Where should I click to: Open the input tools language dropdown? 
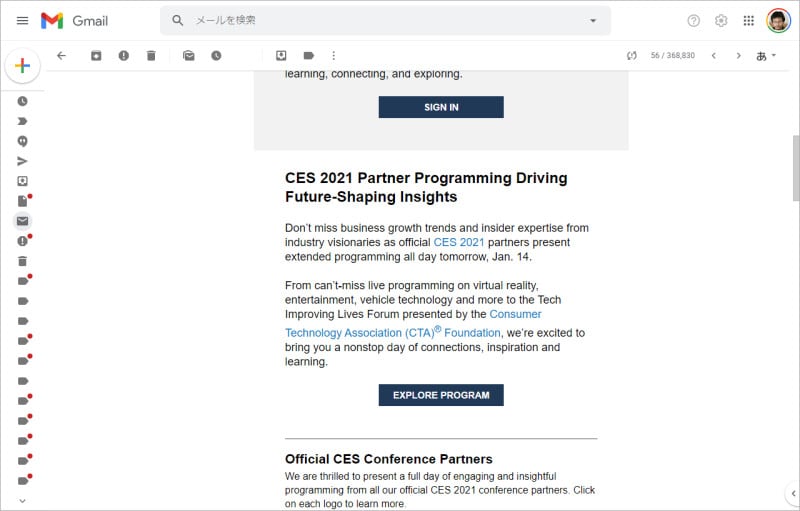[767, 56]
